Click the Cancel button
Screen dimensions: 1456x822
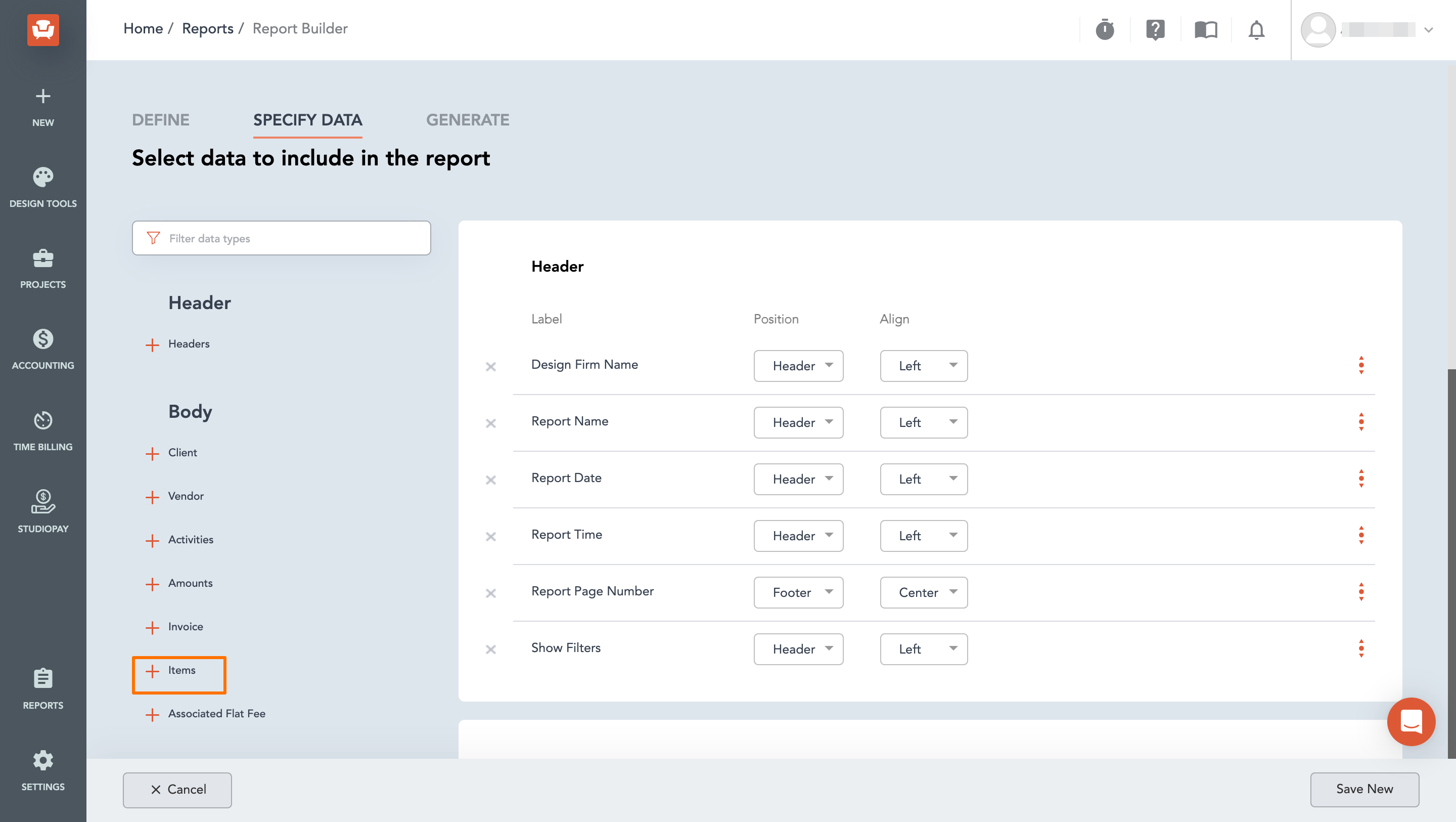click(x=177, y=790)
